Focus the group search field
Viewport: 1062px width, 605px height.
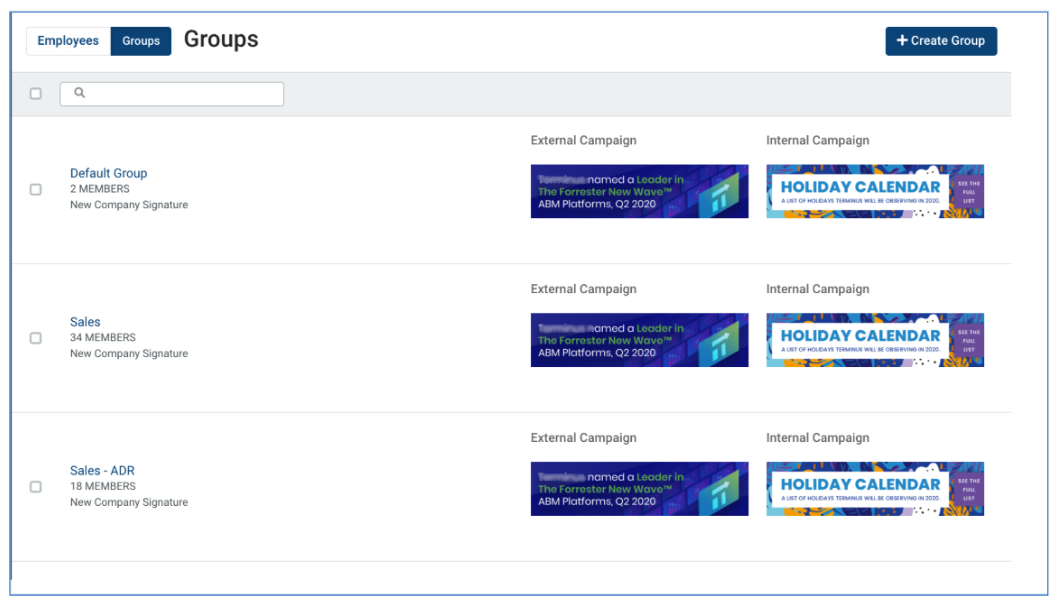172,93
